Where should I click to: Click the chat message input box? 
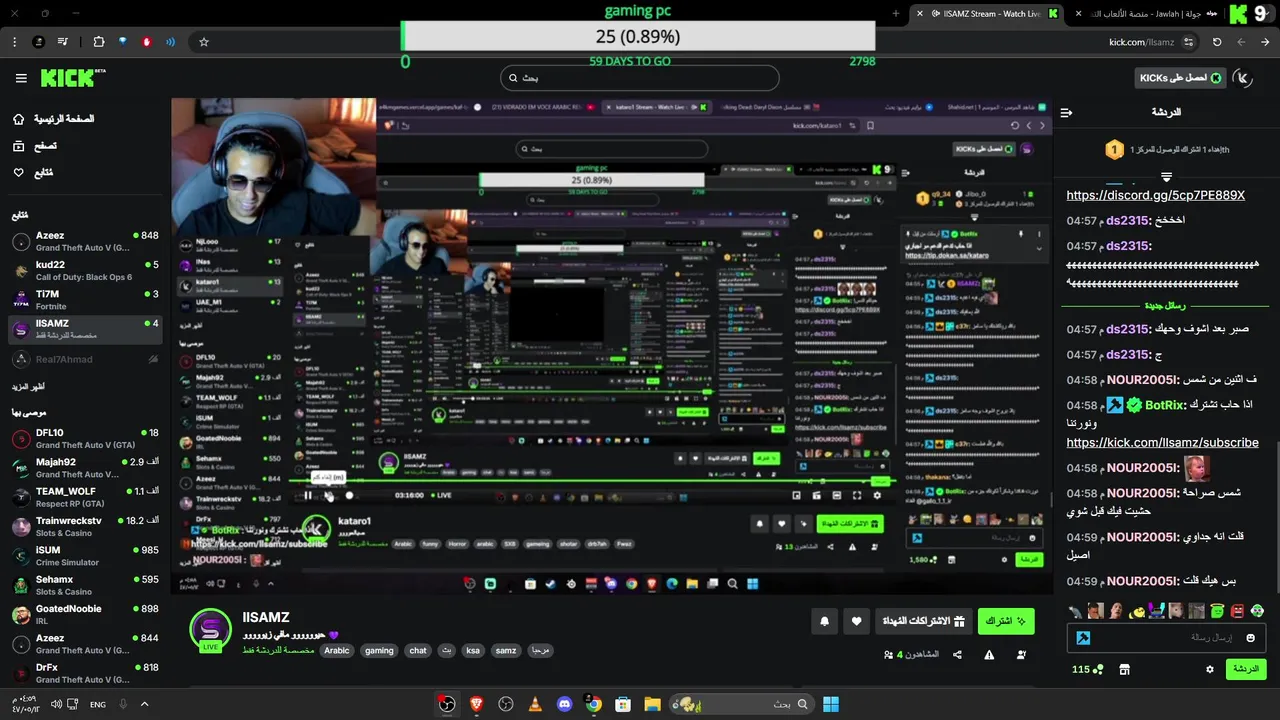click(x=1167, y=638)
